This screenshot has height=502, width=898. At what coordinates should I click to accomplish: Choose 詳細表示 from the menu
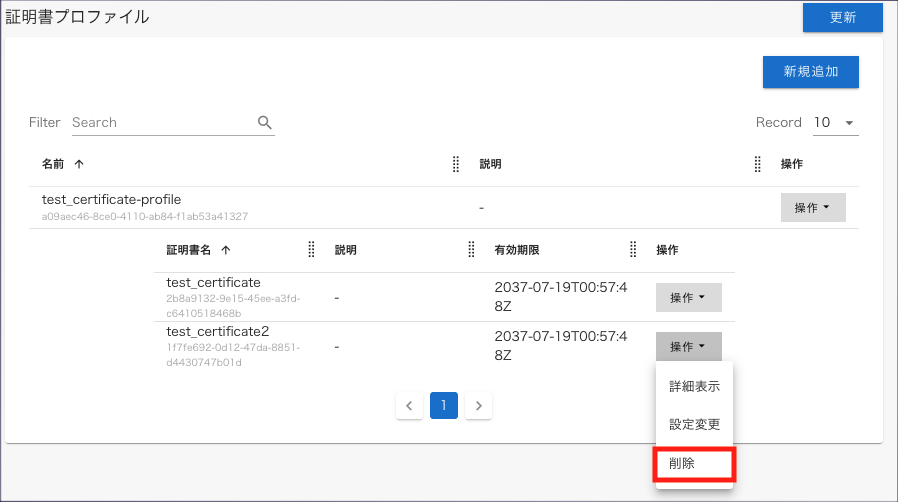[x=694, y=386]
